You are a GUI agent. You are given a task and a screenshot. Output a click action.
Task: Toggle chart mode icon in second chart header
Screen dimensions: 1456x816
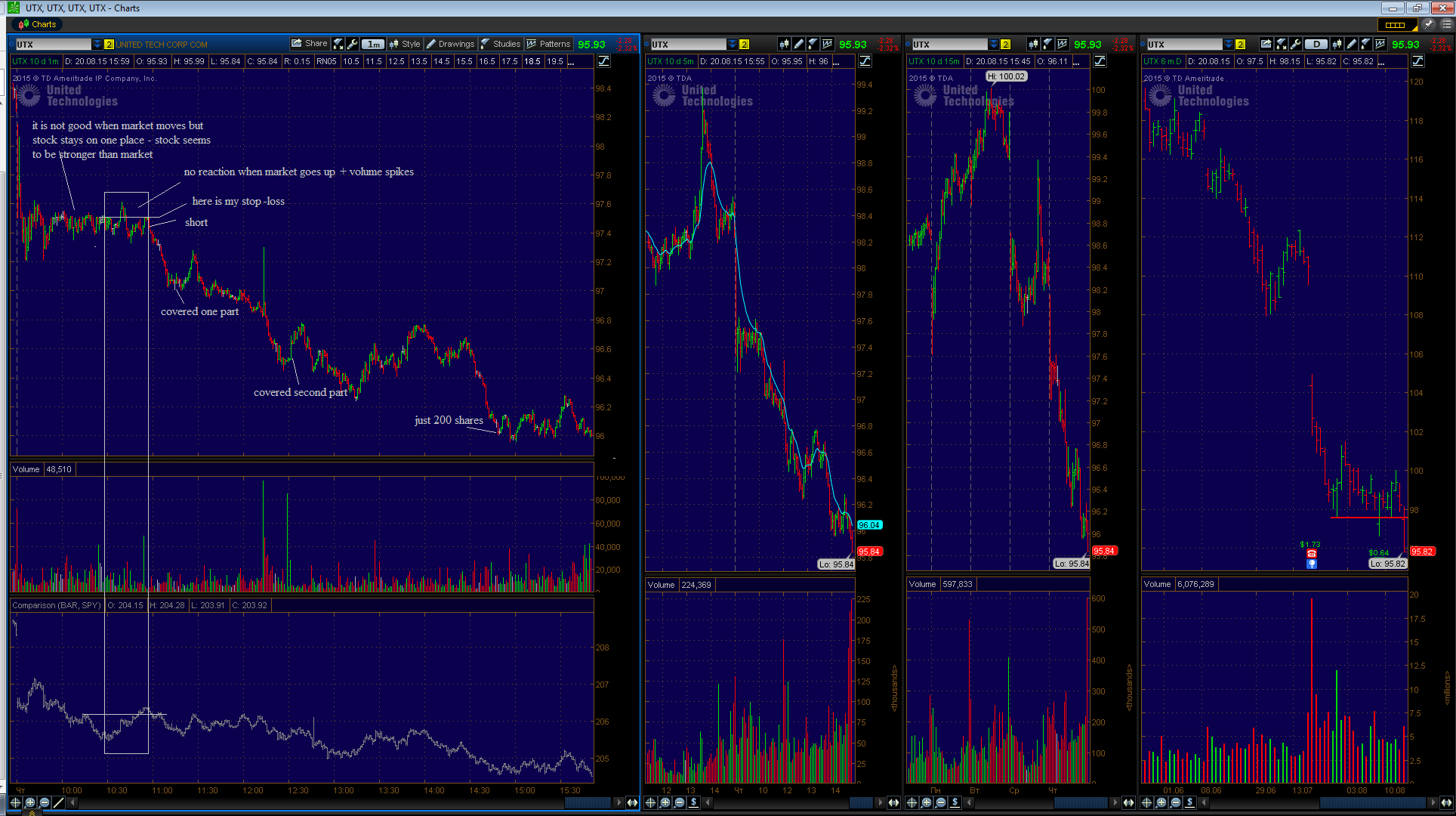click(x=865, y=61)
